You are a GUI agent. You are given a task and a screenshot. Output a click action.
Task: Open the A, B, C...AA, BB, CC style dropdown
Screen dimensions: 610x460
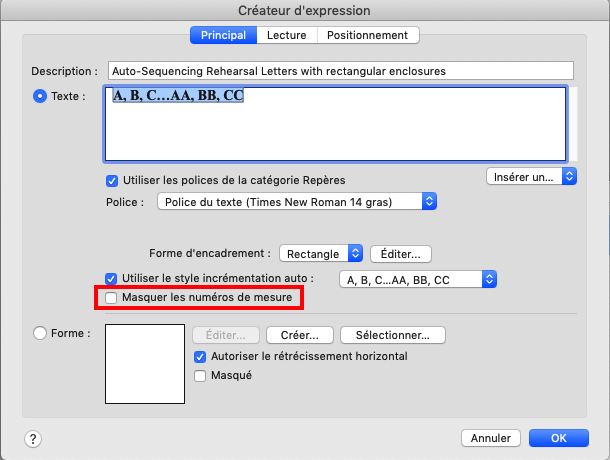418,279
